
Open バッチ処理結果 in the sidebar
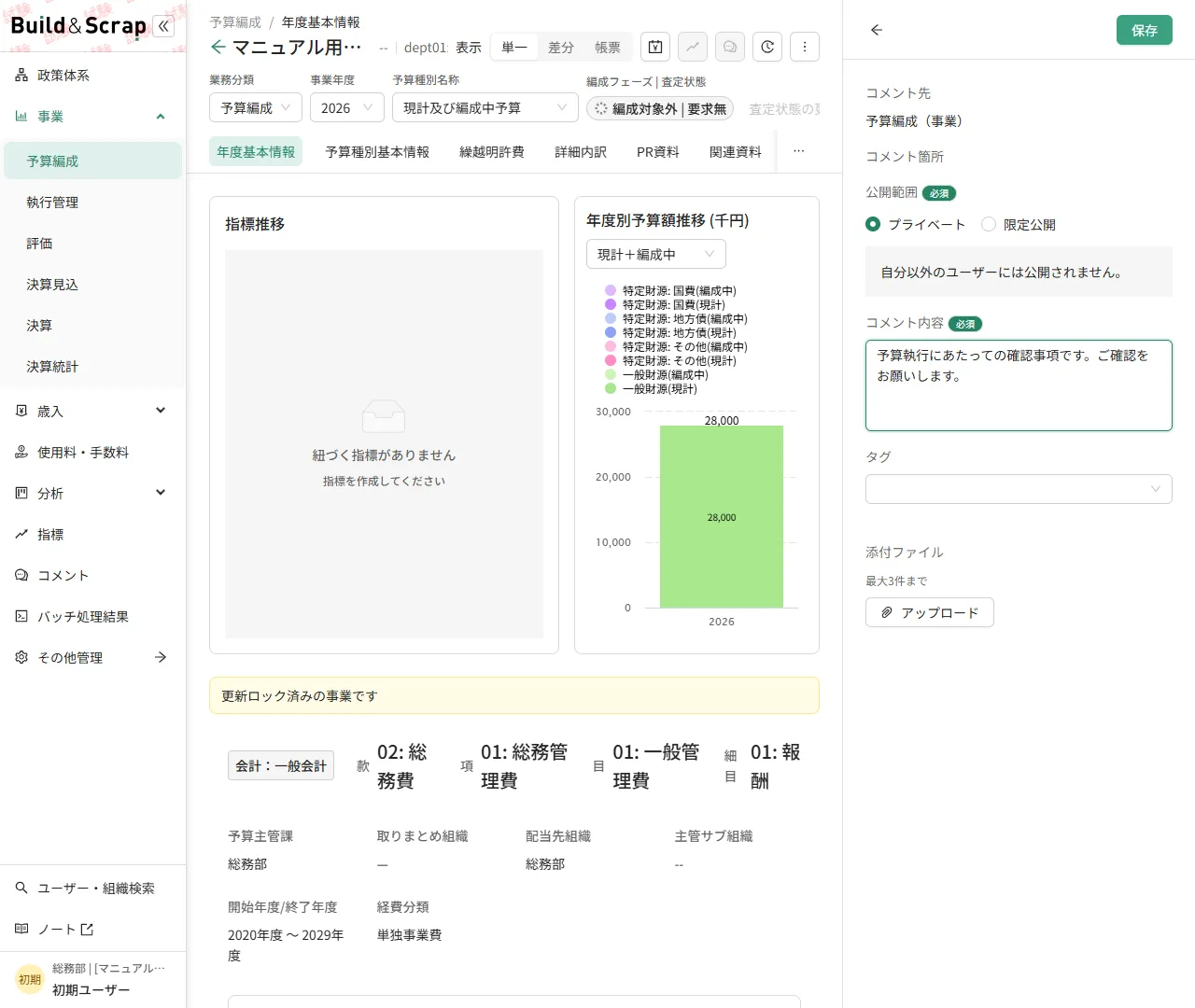coord(92,617)
